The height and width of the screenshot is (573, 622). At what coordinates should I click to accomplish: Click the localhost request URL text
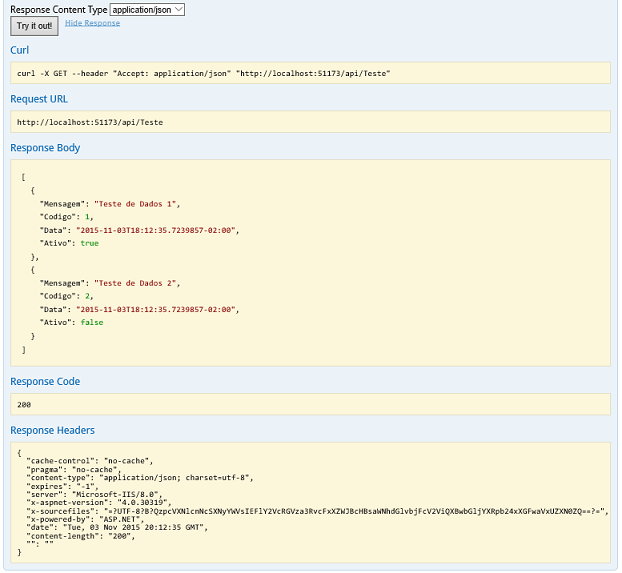tap(90, 122)
